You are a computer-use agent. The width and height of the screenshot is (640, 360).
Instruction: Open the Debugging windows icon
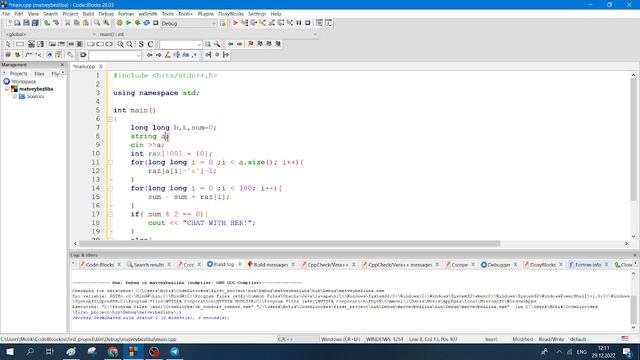[319, 23]
